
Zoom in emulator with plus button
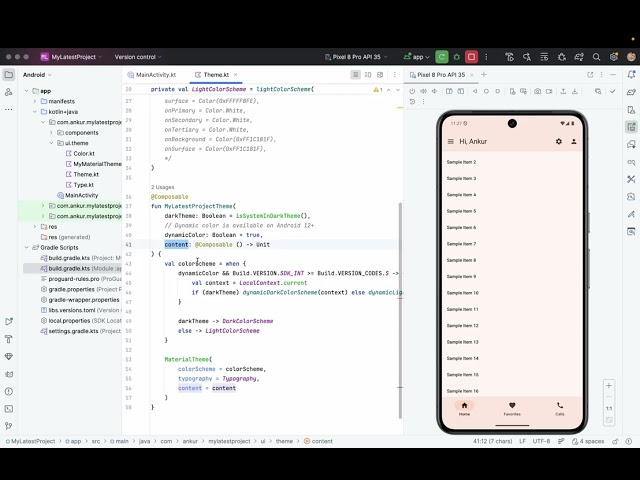[609, 385]
